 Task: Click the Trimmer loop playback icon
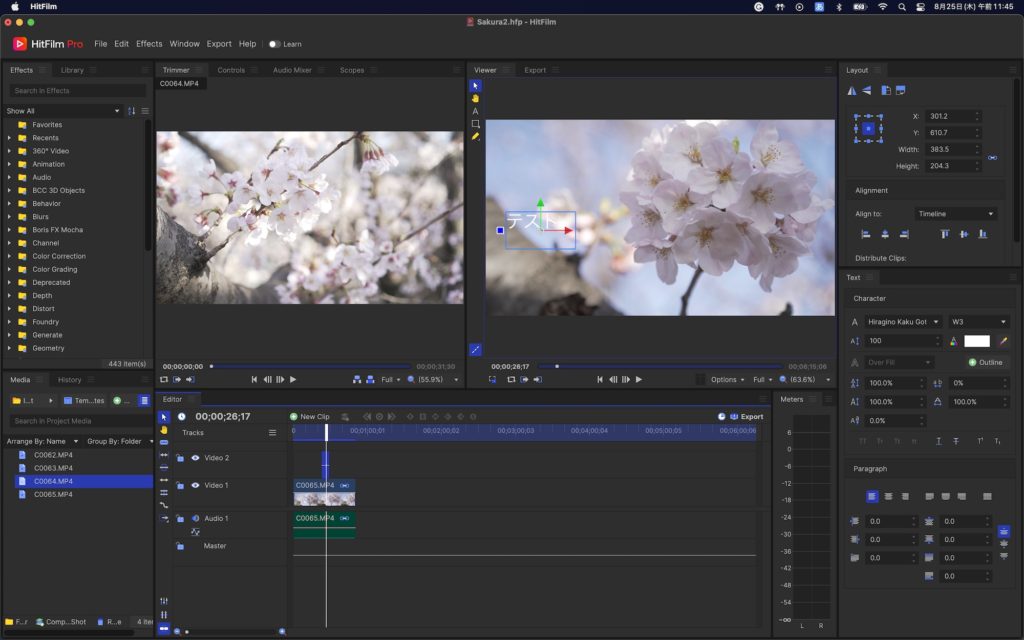163,380
